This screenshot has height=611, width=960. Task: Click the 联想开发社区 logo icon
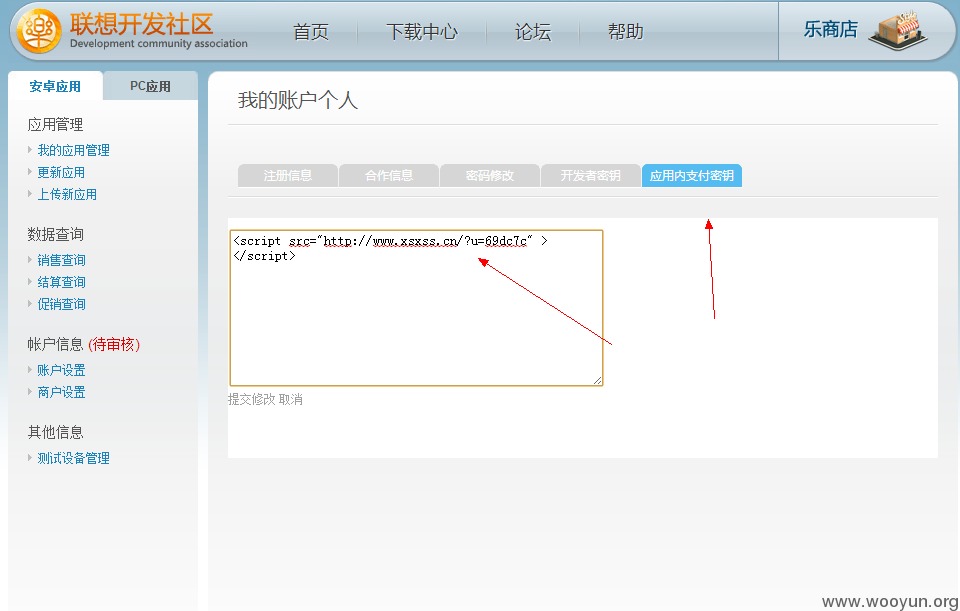click(x=39, y=31)
